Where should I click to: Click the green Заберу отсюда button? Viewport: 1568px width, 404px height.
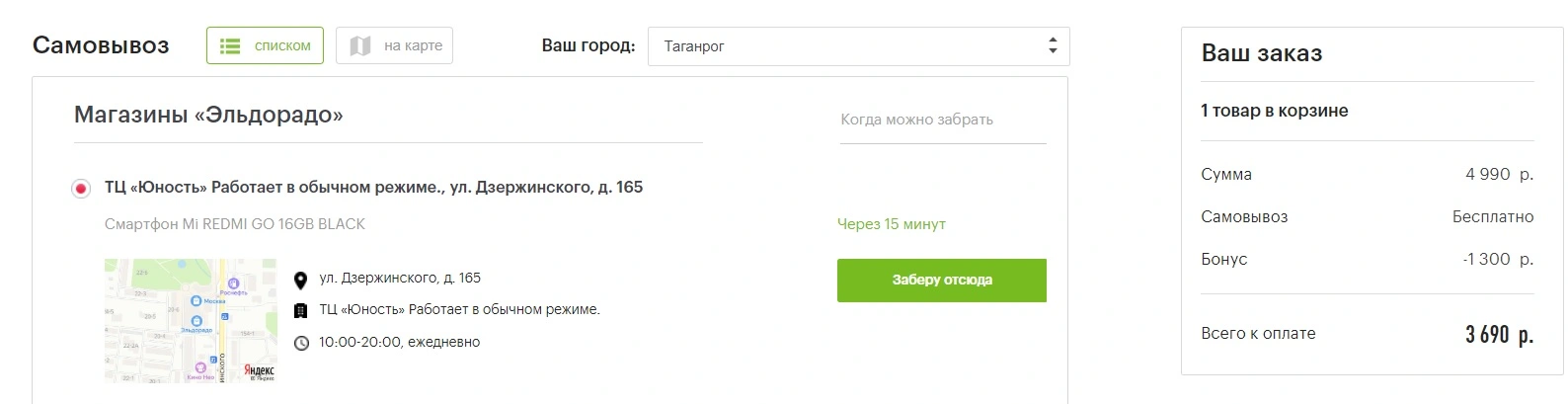click(942, 281)
